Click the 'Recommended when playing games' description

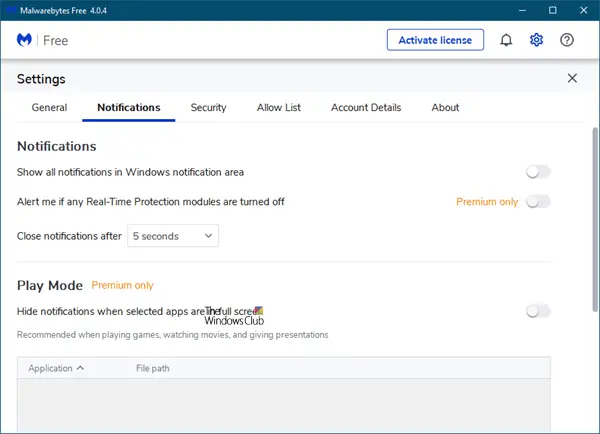172,335
